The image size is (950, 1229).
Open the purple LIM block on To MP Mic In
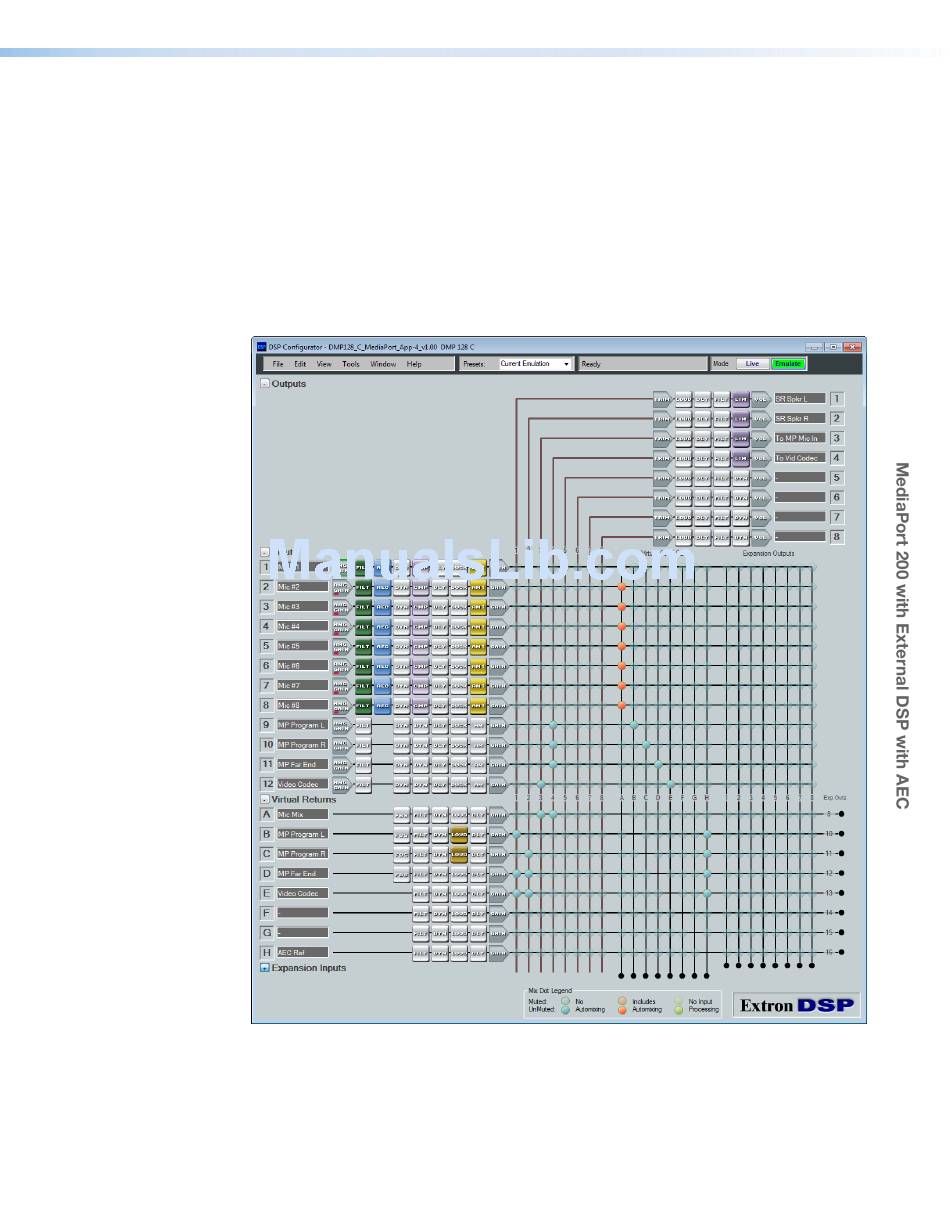741,438
